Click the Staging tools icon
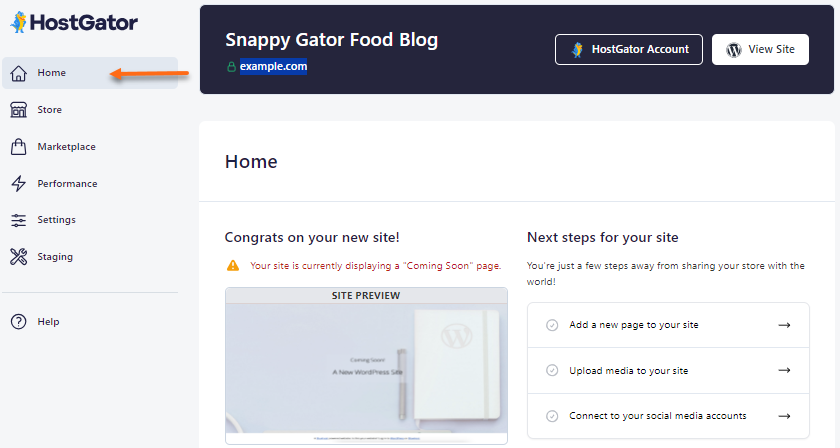Screen dimensions: 840x448 pyautogui.click(x=18, y=257)
